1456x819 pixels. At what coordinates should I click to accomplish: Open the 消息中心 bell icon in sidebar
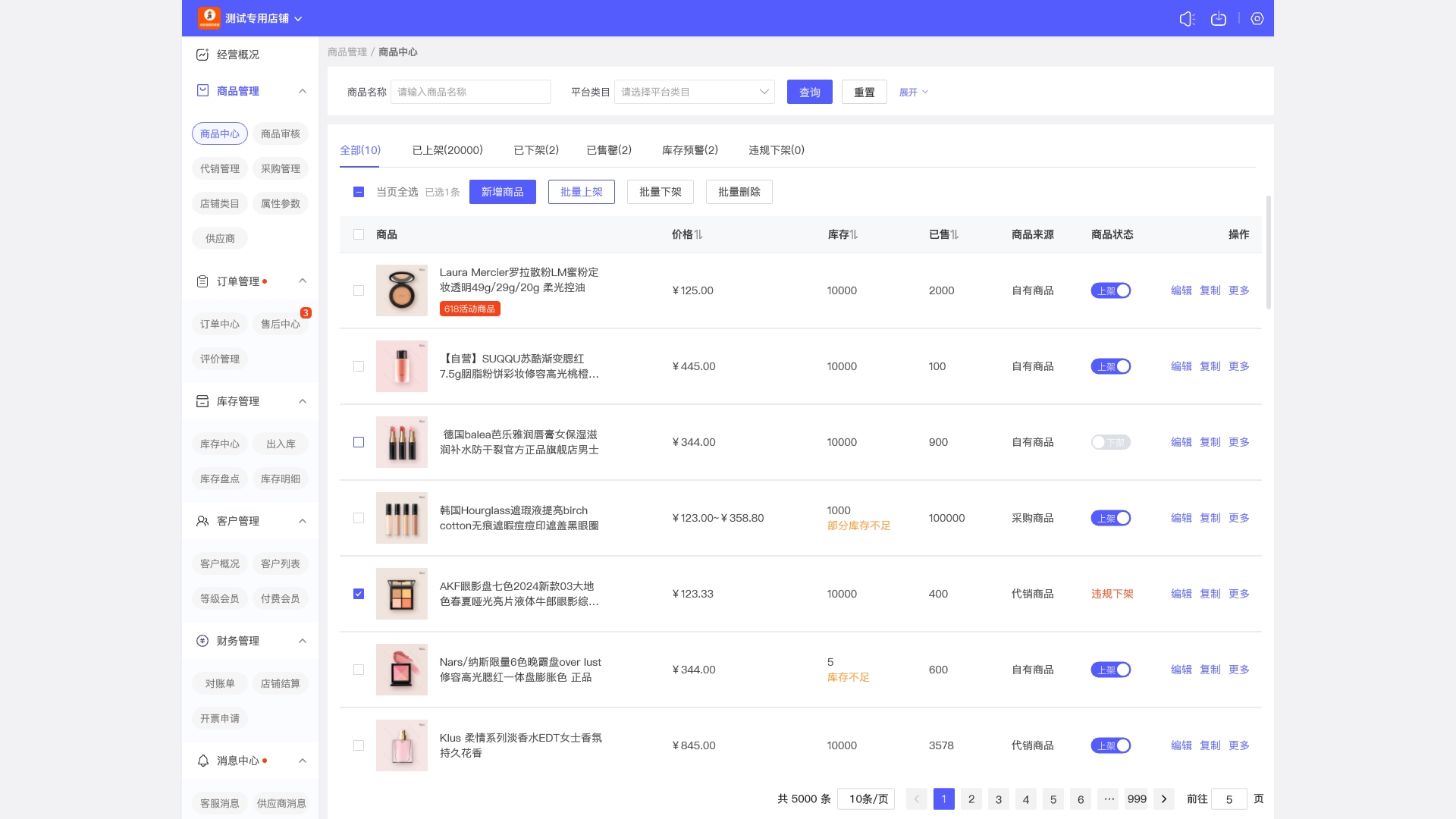pyautogui.click(x=202, y=761)
